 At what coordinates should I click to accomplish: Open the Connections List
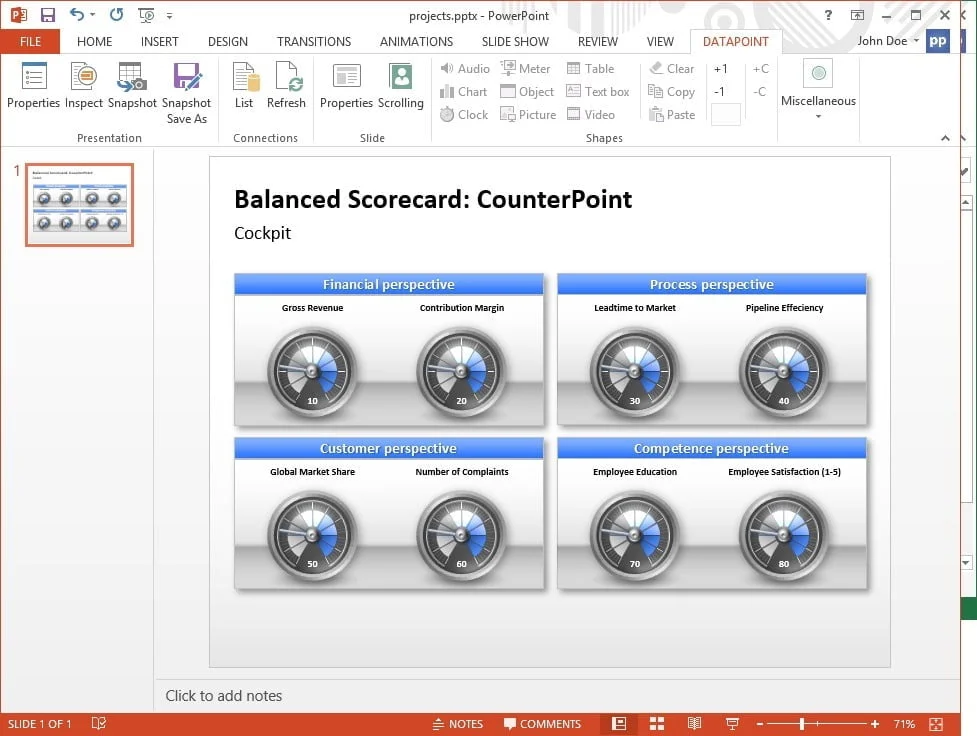tap(244, 86)
